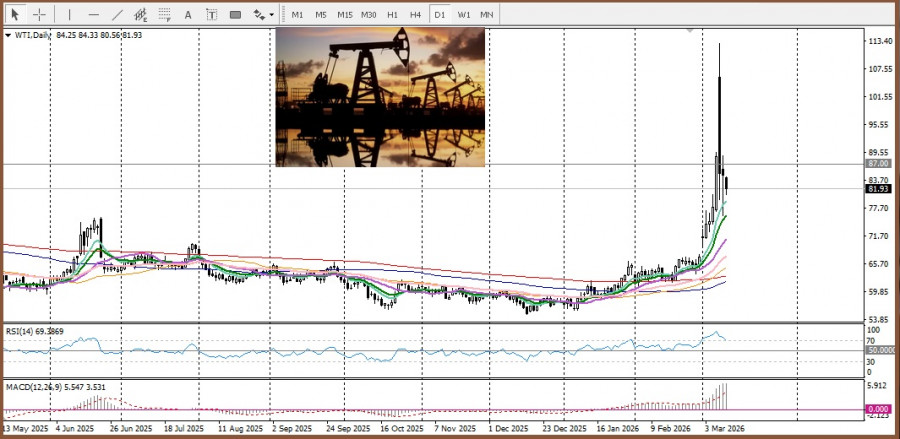Enable the H1 timeframe
This screenshot has height=439, width=900.
click(x=392, y=15)
